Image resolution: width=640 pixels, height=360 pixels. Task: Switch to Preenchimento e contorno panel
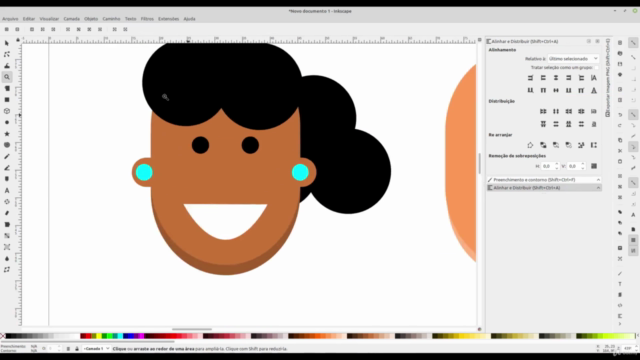(544, 180)
